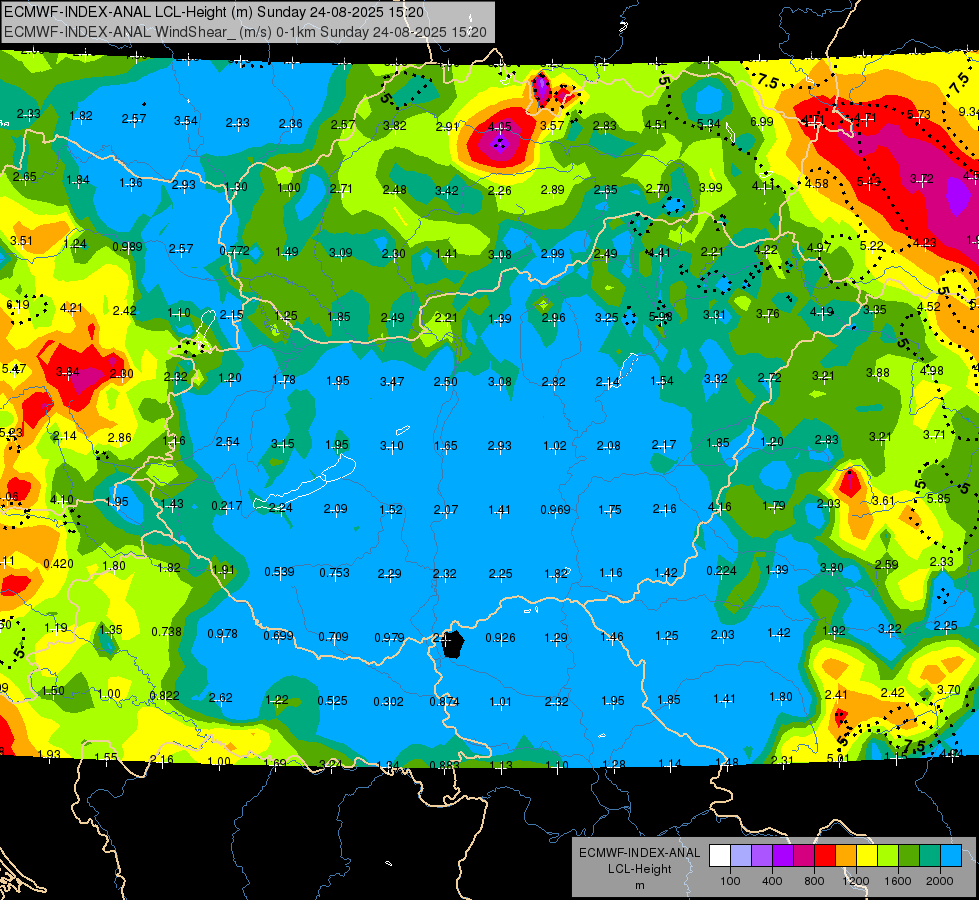Click the legend tick label '1600'

(898, 881)
